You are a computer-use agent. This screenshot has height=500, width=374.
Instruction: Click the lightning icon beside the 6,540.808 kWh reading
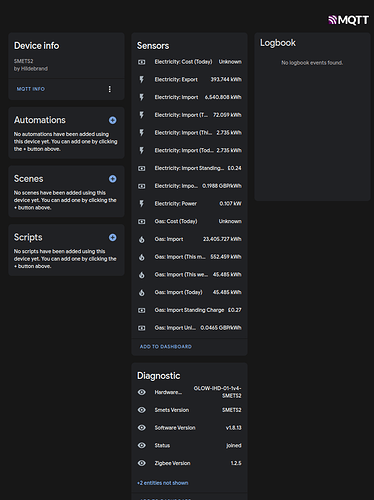click(x=142, y=97)
